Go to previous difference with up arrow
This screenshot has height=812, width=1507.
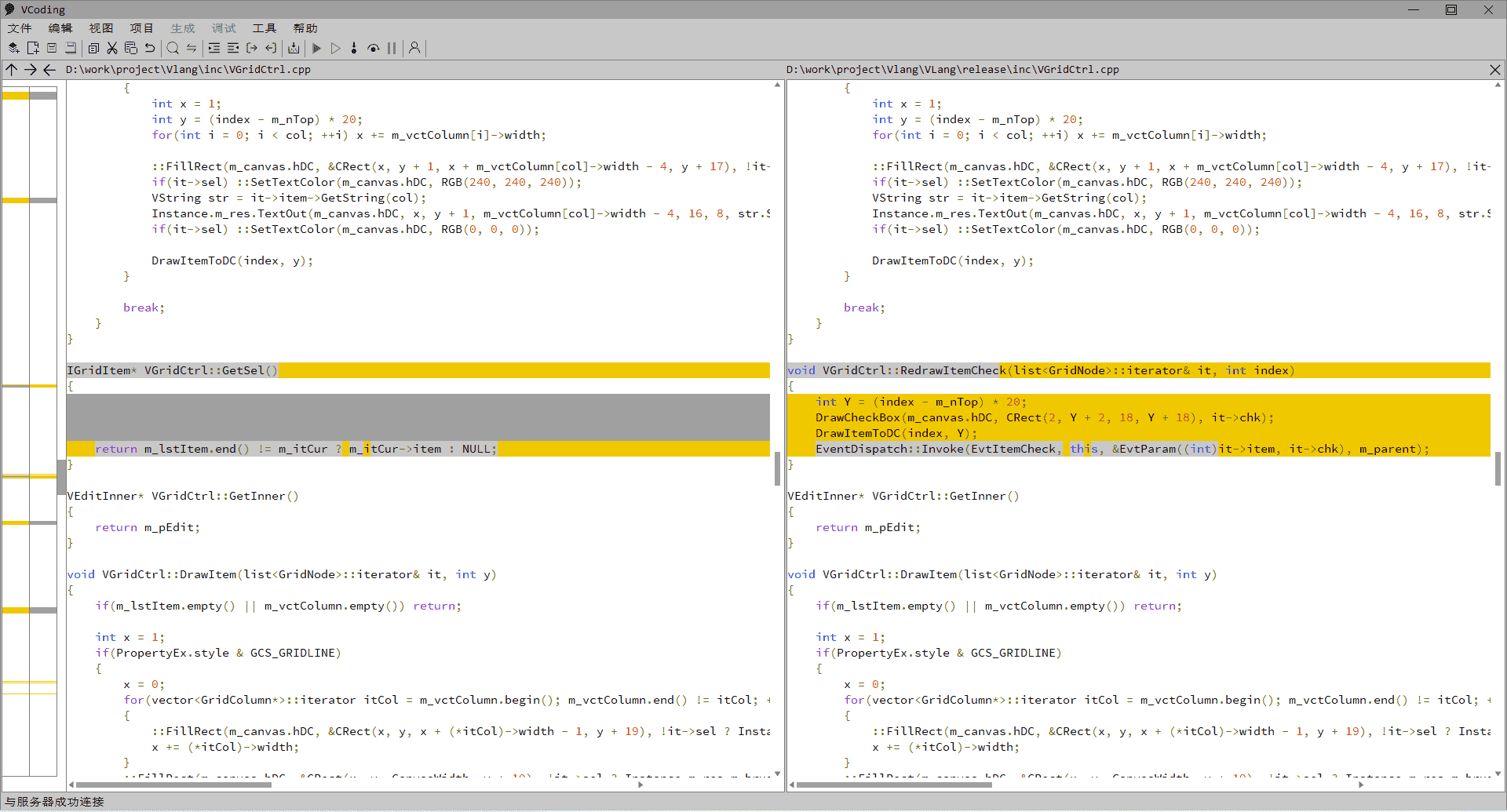[x=12, y=70]
